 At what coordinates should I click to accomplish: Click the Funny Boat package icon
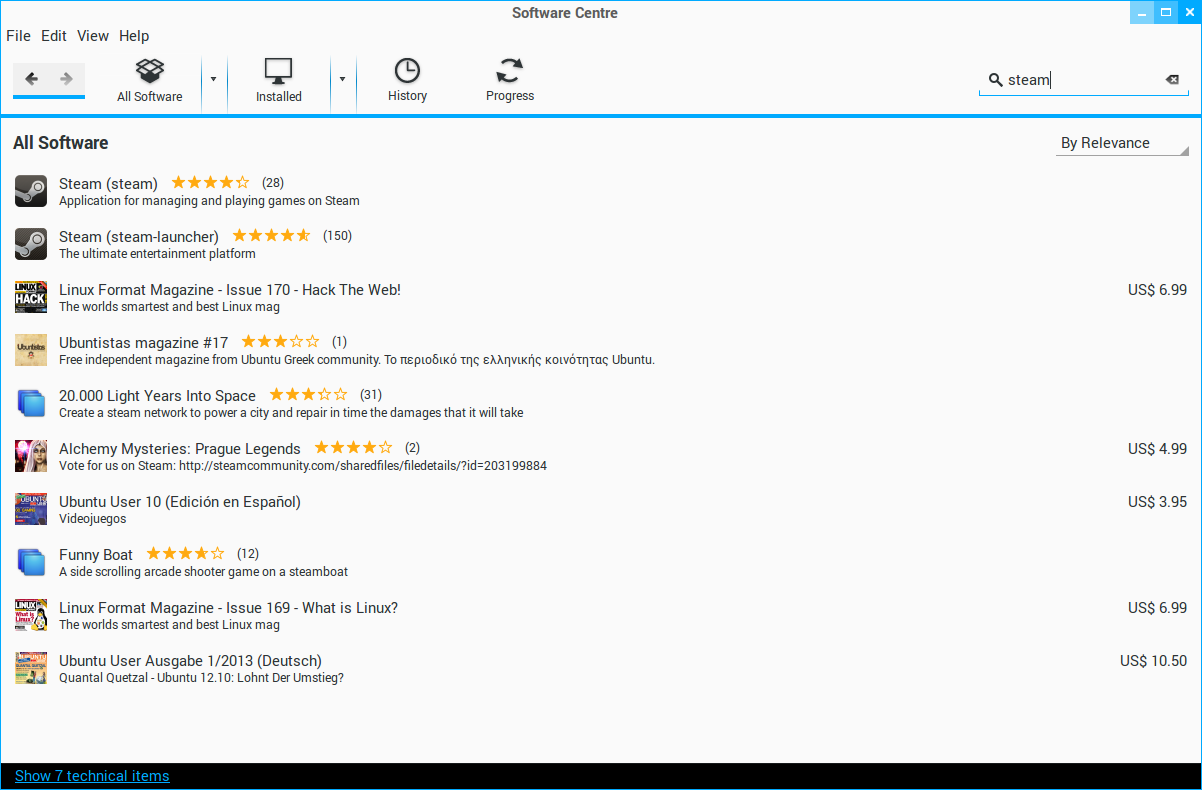(31, 562)
